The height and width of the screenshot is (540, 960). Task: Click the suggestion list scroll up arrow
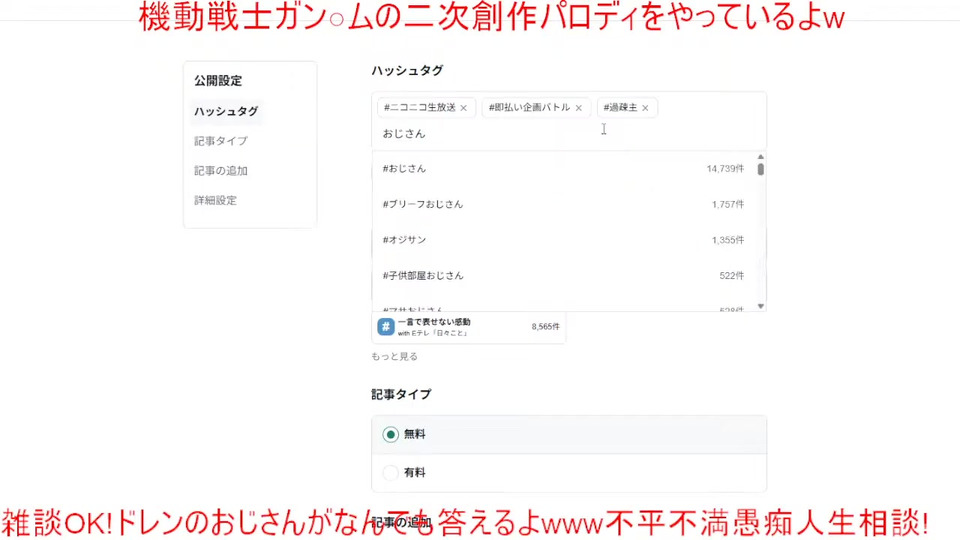[760, 157]
